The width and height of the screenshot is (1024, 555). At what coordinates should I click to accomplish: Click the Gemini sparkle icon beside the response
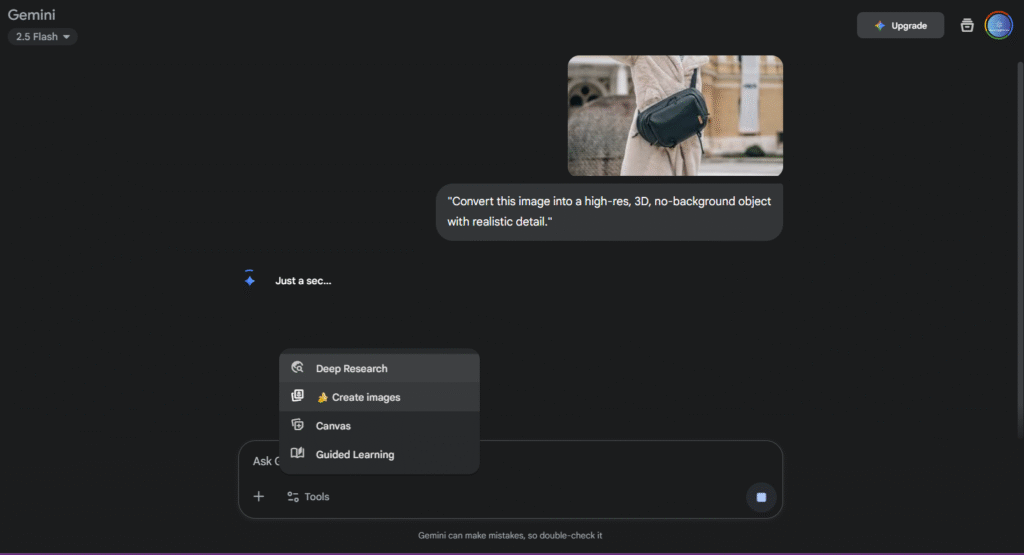(250, 280)
